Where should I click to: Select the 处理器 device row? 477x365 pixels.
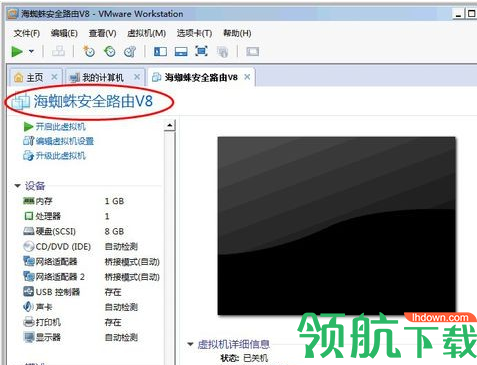click(91, 216)
